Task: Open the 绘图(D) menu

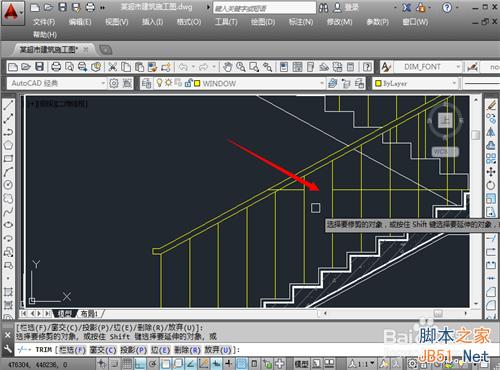Action: point(263,22)
